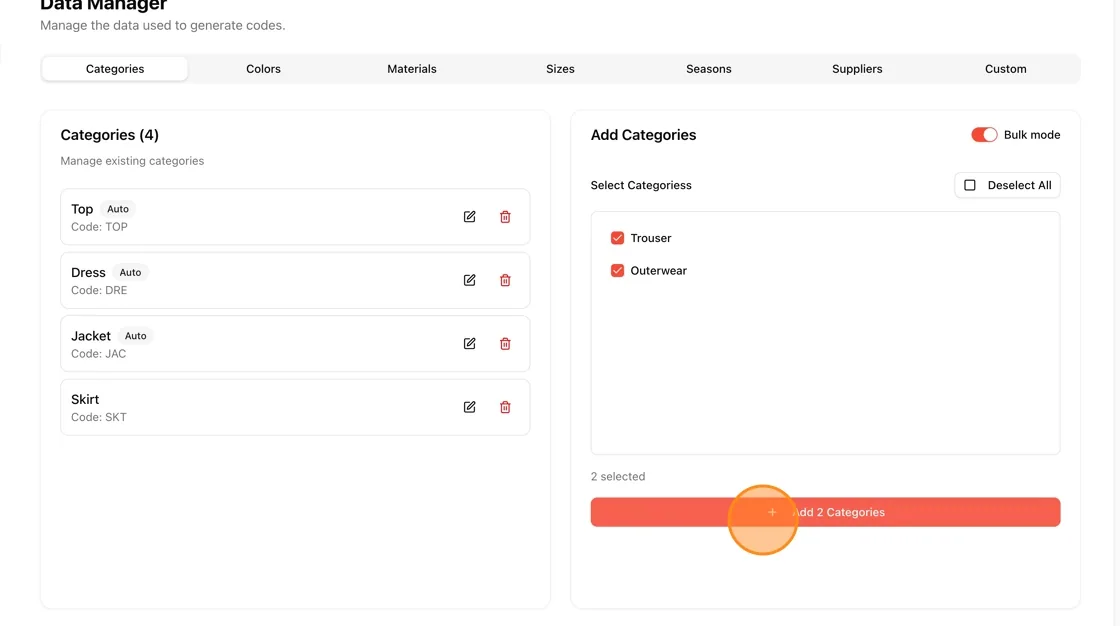
Task: Edit the Dress category
Action: pyautogui.click(x=469, y=280)
